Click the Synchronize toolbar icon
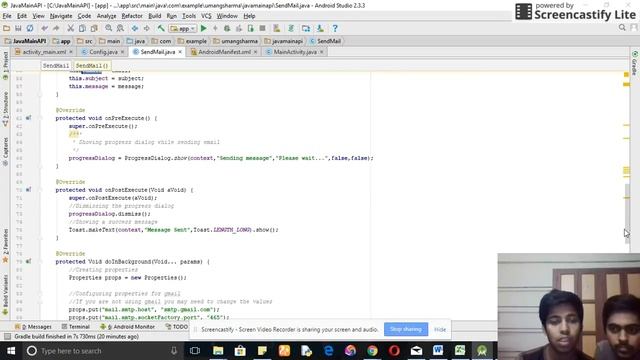The height and width of the screenshot is (360, 640). (30, 29)
